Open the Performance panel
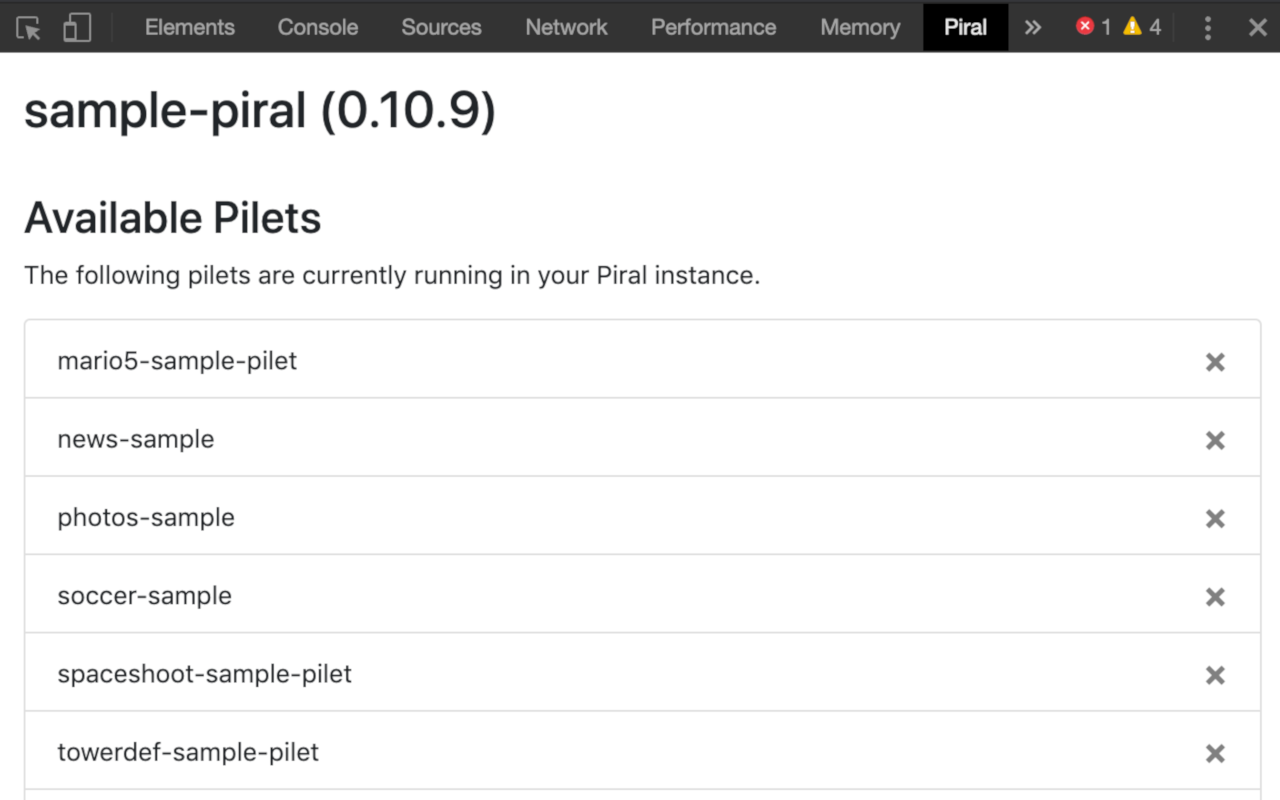This screenshot has width=1280, height=800. tap(713, 27)
